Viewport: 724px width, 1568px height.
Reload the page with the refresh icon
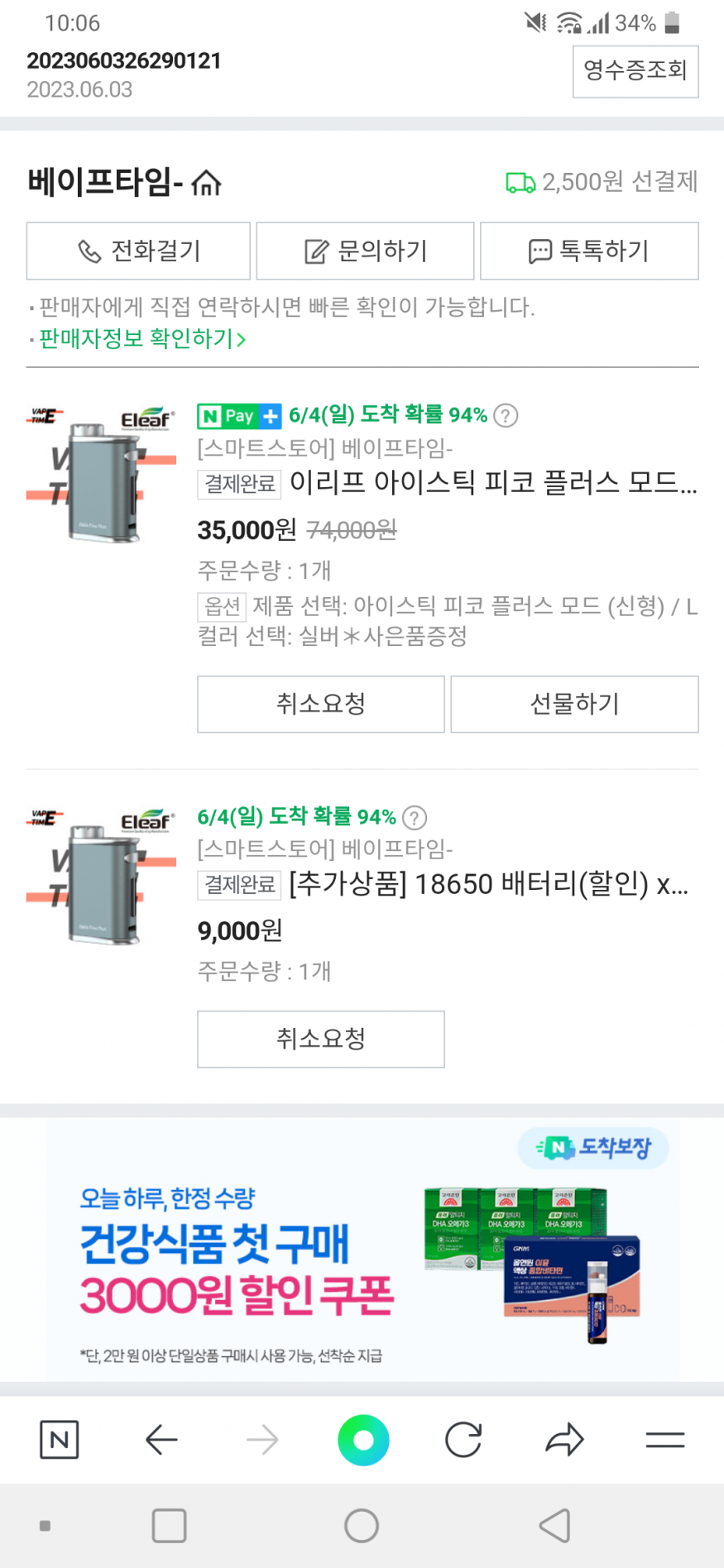pyautogui.click(x=463, y=1440)
